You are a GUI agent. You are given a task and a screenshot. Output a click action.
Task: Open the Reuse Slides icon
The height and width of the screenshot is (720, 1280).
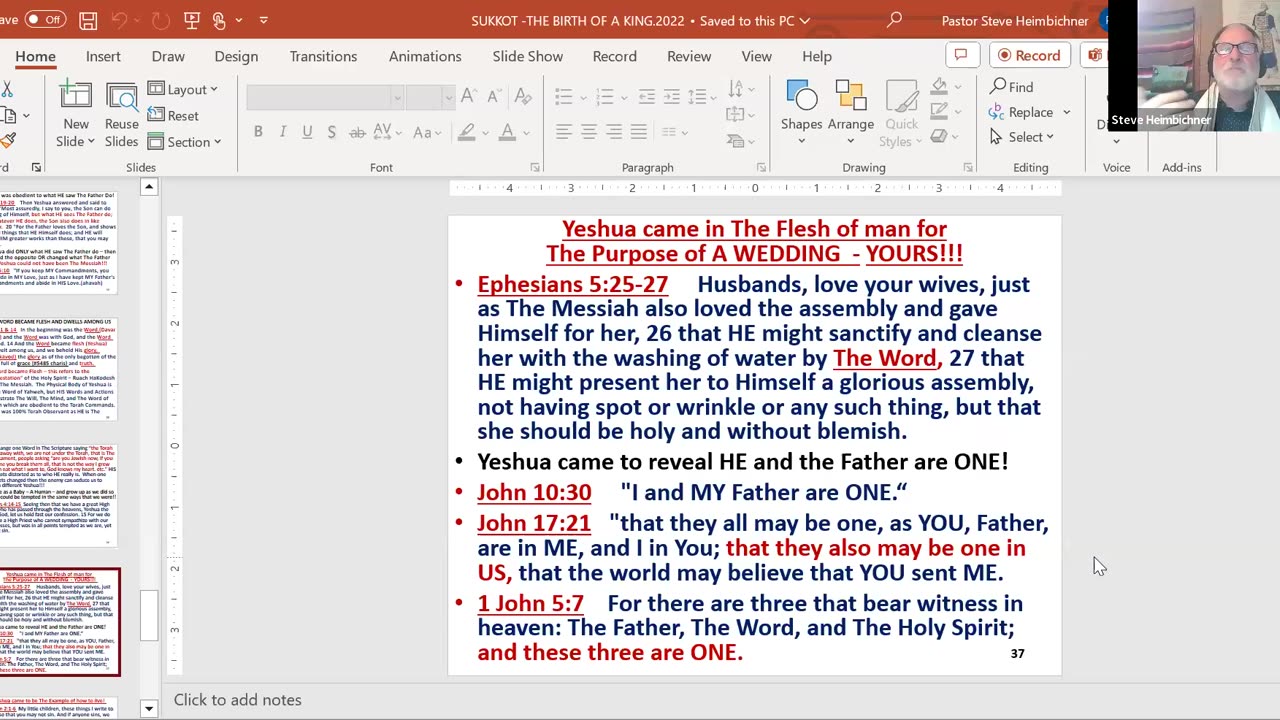[122, 97]
